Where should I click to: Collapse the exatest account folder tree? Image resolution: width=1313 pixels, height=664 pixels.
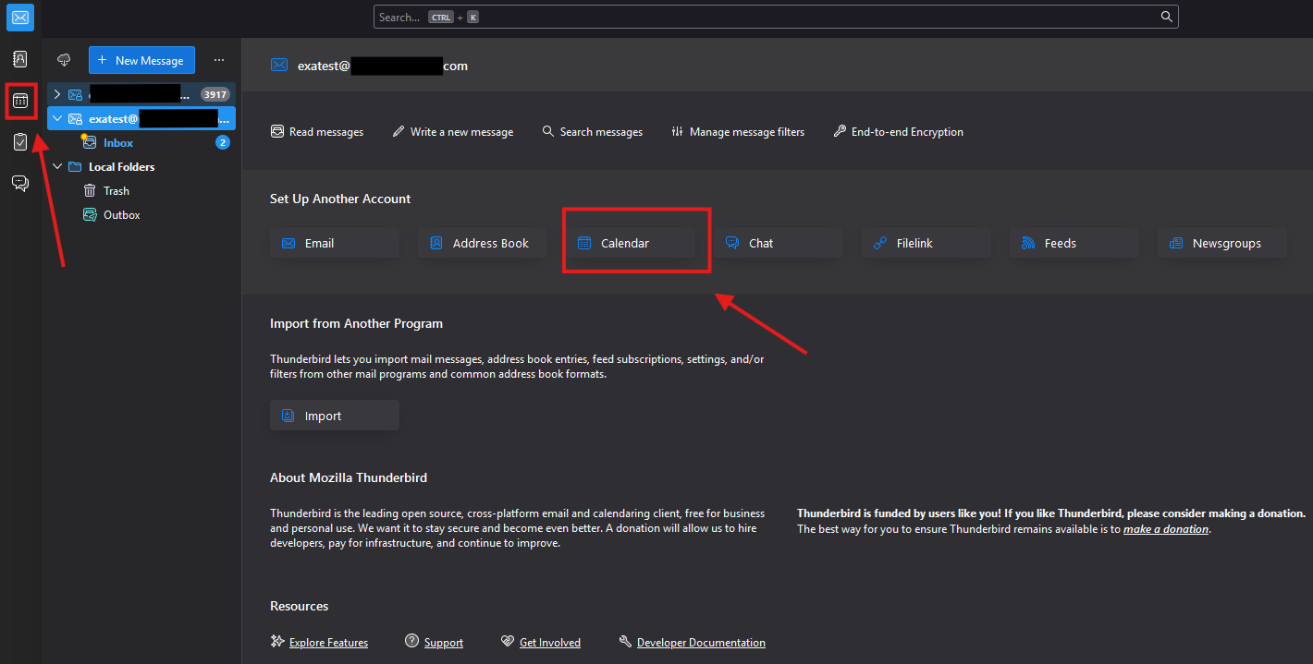(57, 118)
